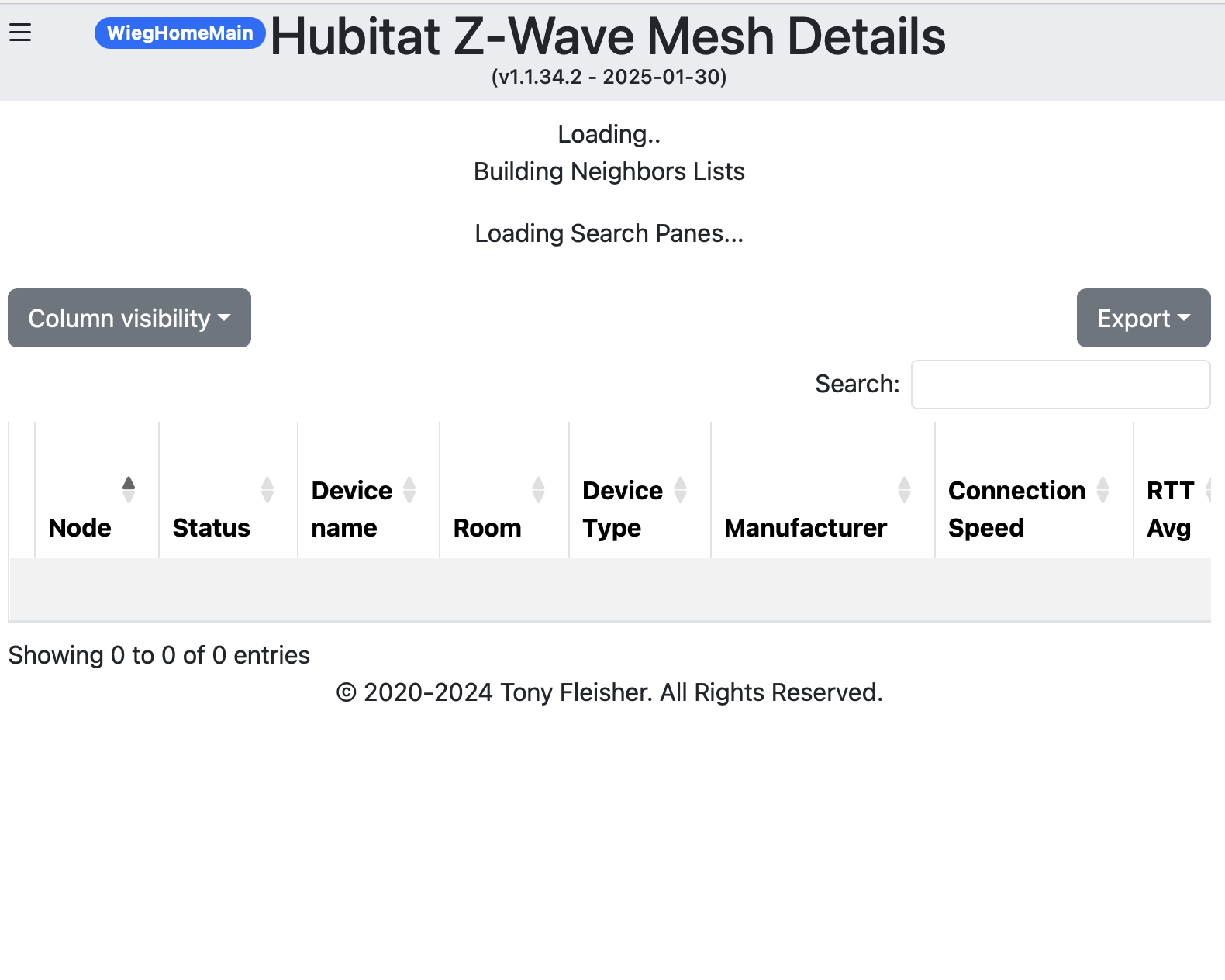Viewport: 1225px width, 980px height.
Task: Click the Hubitat Z-Wave Mesh Details title
Action: coord(608,37)
